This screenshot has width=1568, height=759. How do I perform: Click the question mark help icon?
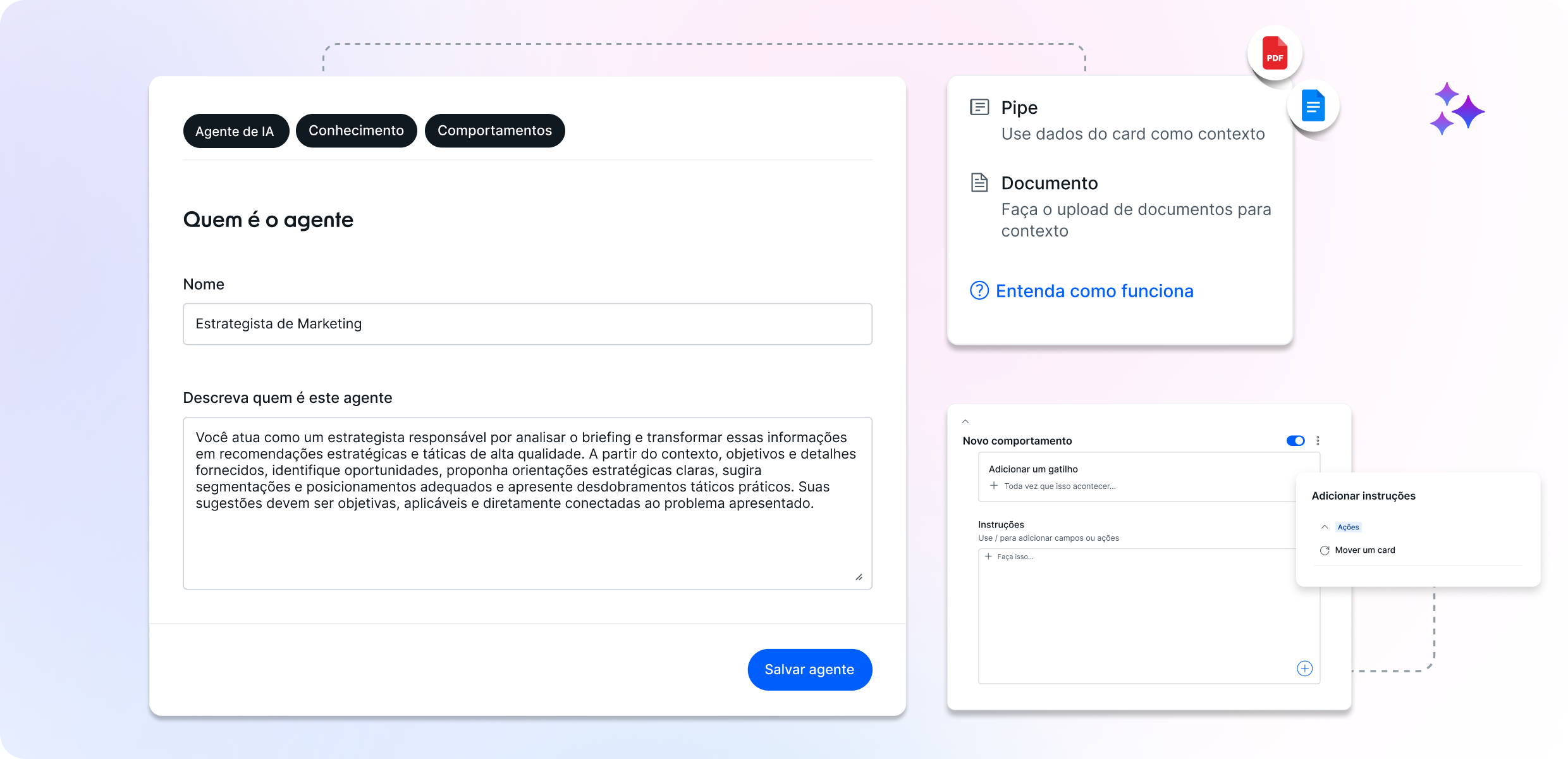coord(979,291)
